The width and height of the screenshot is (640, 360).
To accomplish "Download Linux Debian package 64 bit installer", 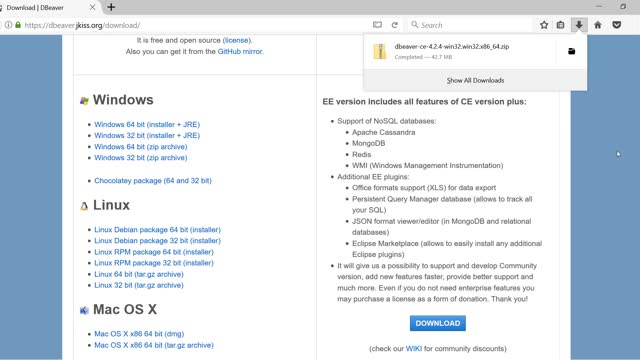I will click(157, 230).
